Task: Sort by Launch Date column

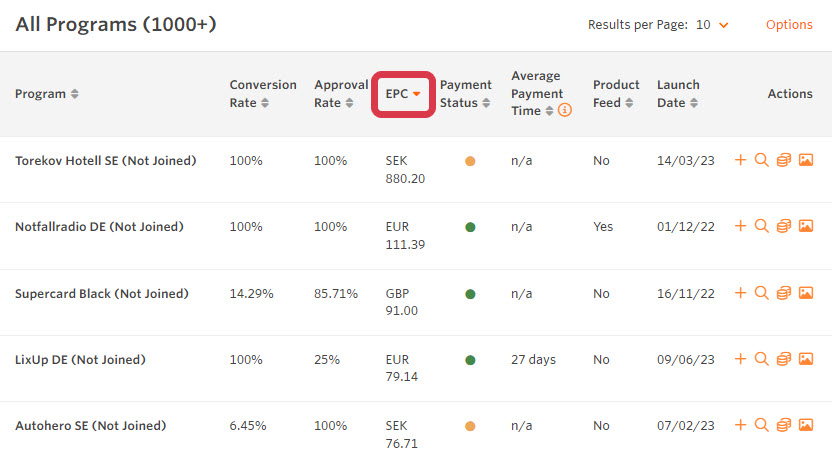Action: [x=678, y=94]
